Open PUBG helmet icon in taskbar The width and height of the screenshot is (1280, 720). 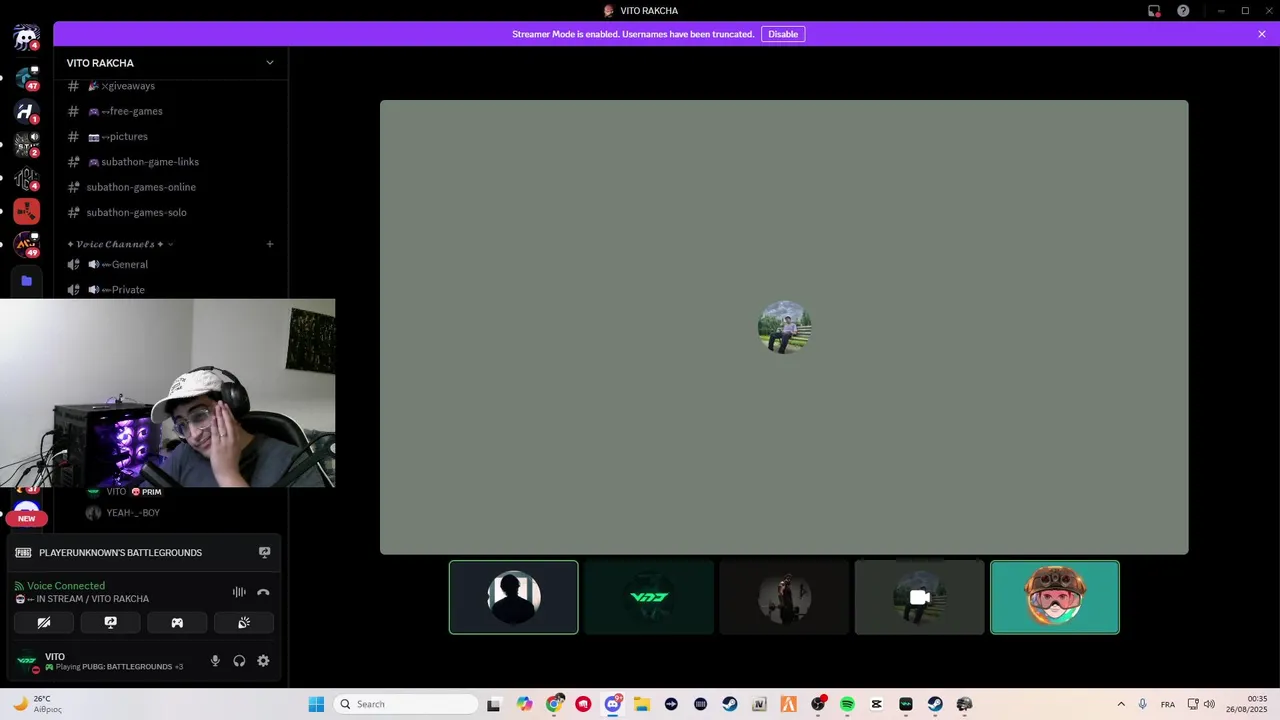coord(964,704)
